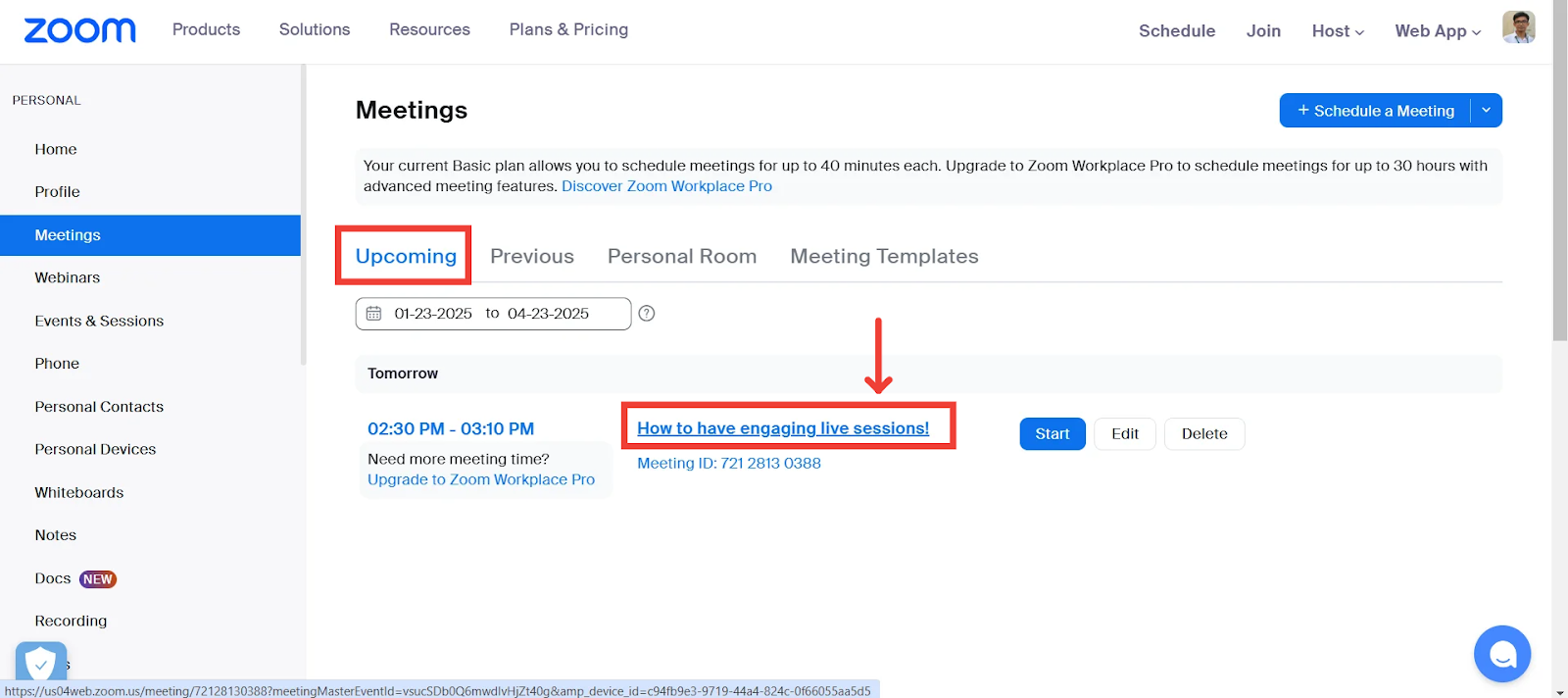Open the user profile avatar
The width and height of the screenshot is (1568, 698).
coord(1518,27)
